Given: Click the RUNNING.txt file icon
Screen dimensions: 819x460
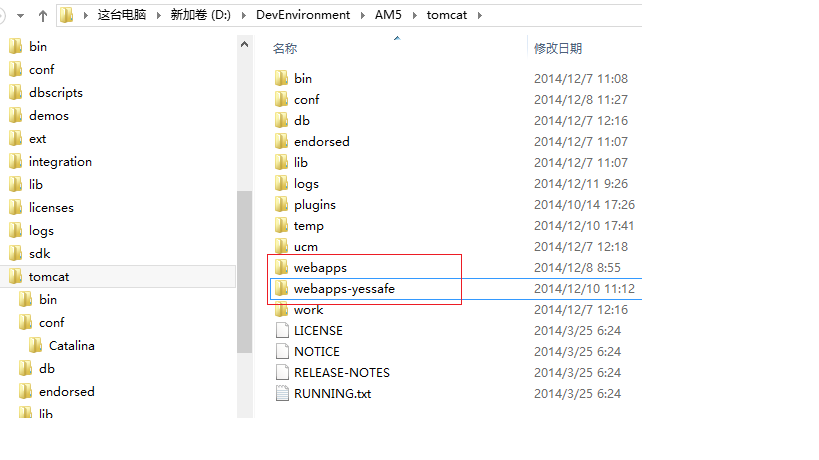Looking at the screenshot, I should [282, 393].
